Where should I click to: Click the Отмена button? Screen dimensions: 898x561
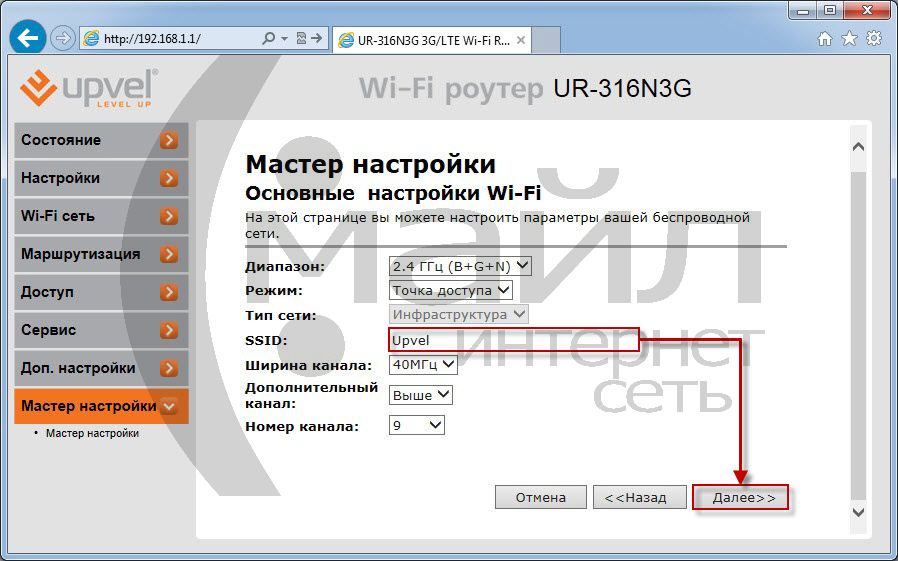click(x=540, y=497)
